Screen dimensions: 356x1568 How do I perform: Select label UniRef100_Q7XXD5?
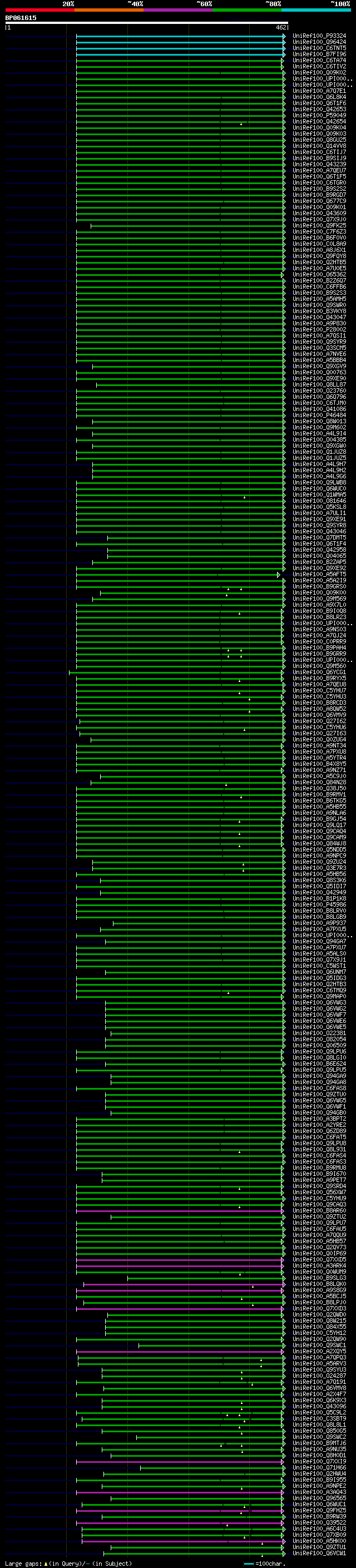pos(319,1259)
